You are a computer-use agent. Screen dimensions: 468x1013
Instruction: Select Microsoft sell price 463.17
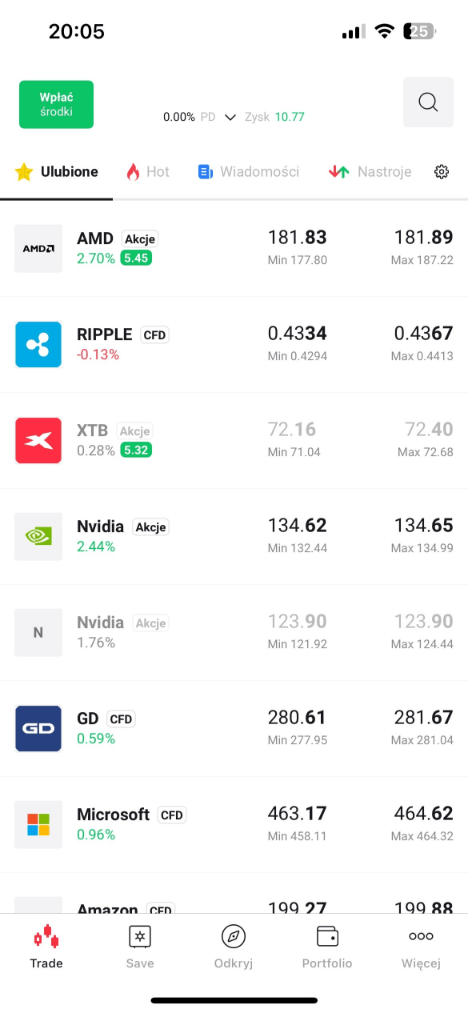297,813
